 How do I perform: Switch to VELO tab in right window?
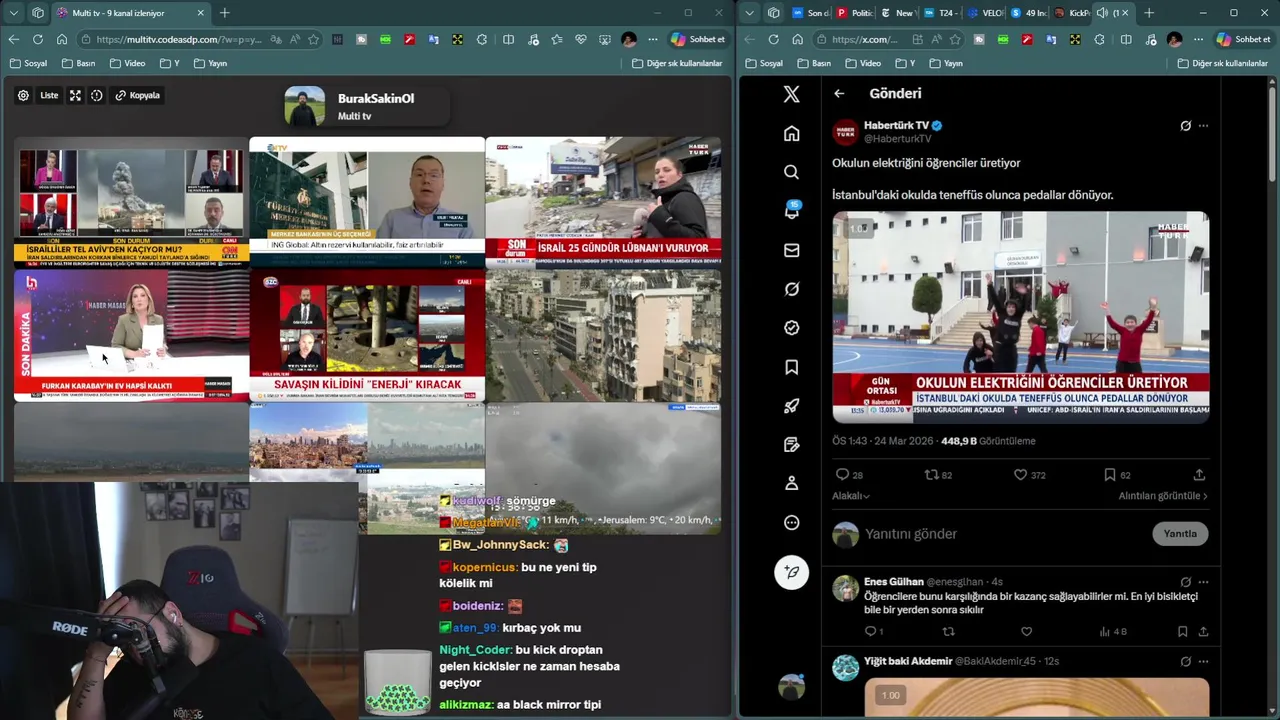pyautogui.click(x=984, y=13)
